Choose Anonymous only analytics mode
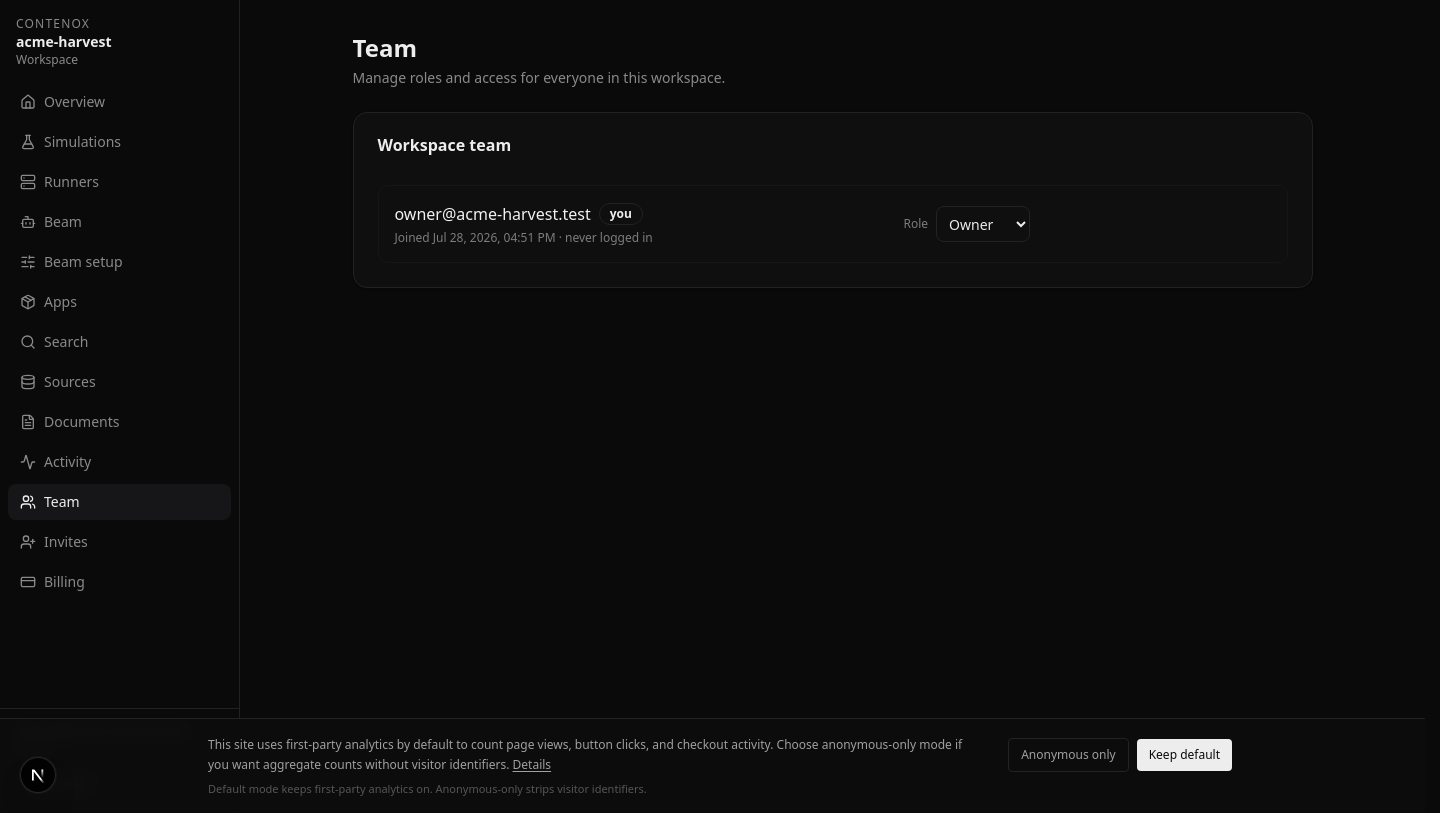 click(1068, 755)
